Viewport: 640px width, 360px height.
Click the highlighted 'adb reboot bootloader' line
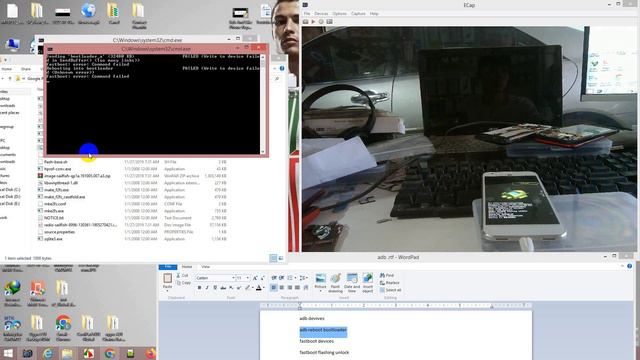(323, 330)
